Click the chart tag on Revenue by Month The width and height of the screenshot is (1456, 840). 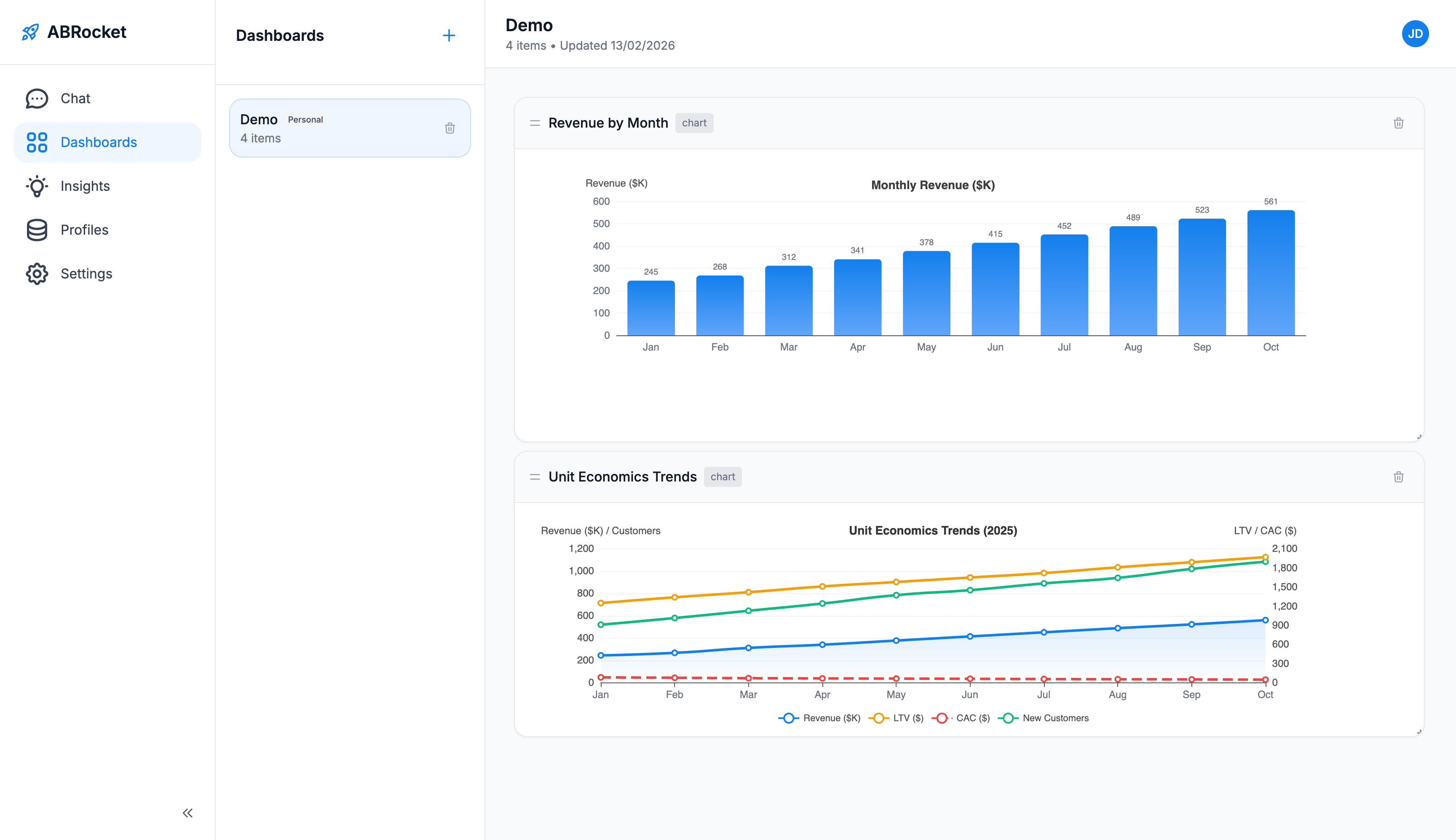point(694,123)
